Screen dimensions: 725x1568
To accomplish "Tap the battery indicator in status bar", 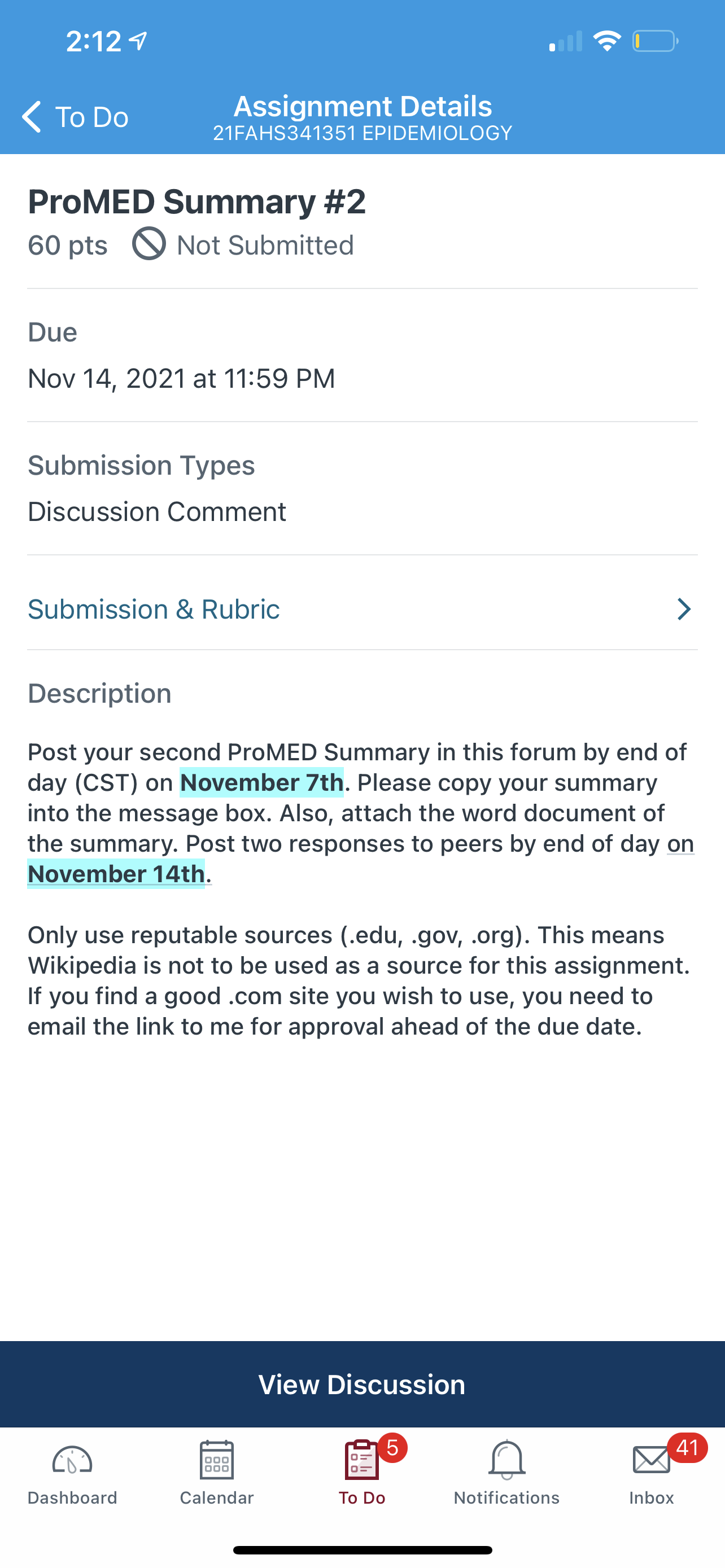I will click(x=656, y=41).
